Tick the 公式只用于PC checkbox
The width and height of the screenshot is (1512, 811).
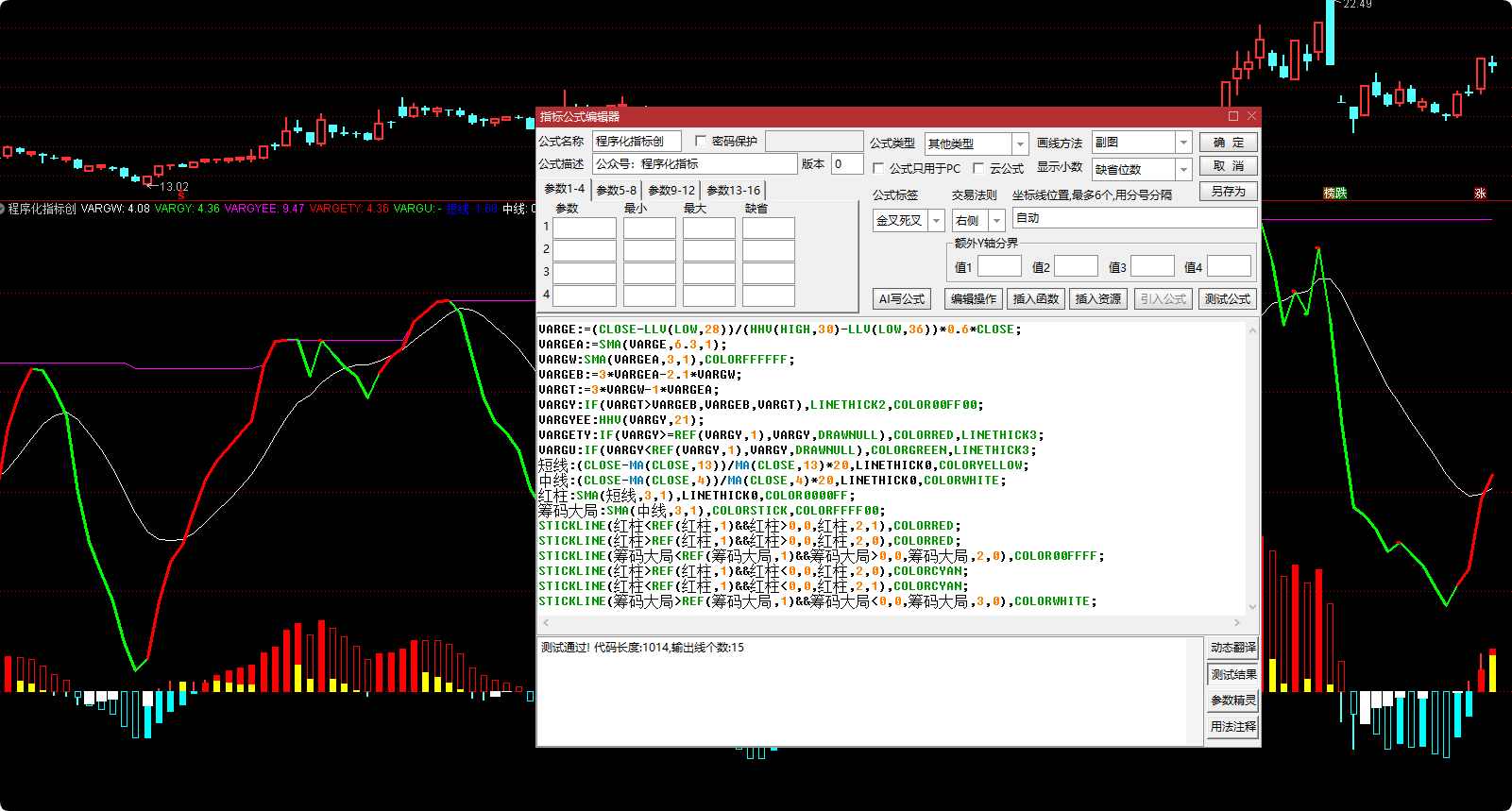(878, 168)
